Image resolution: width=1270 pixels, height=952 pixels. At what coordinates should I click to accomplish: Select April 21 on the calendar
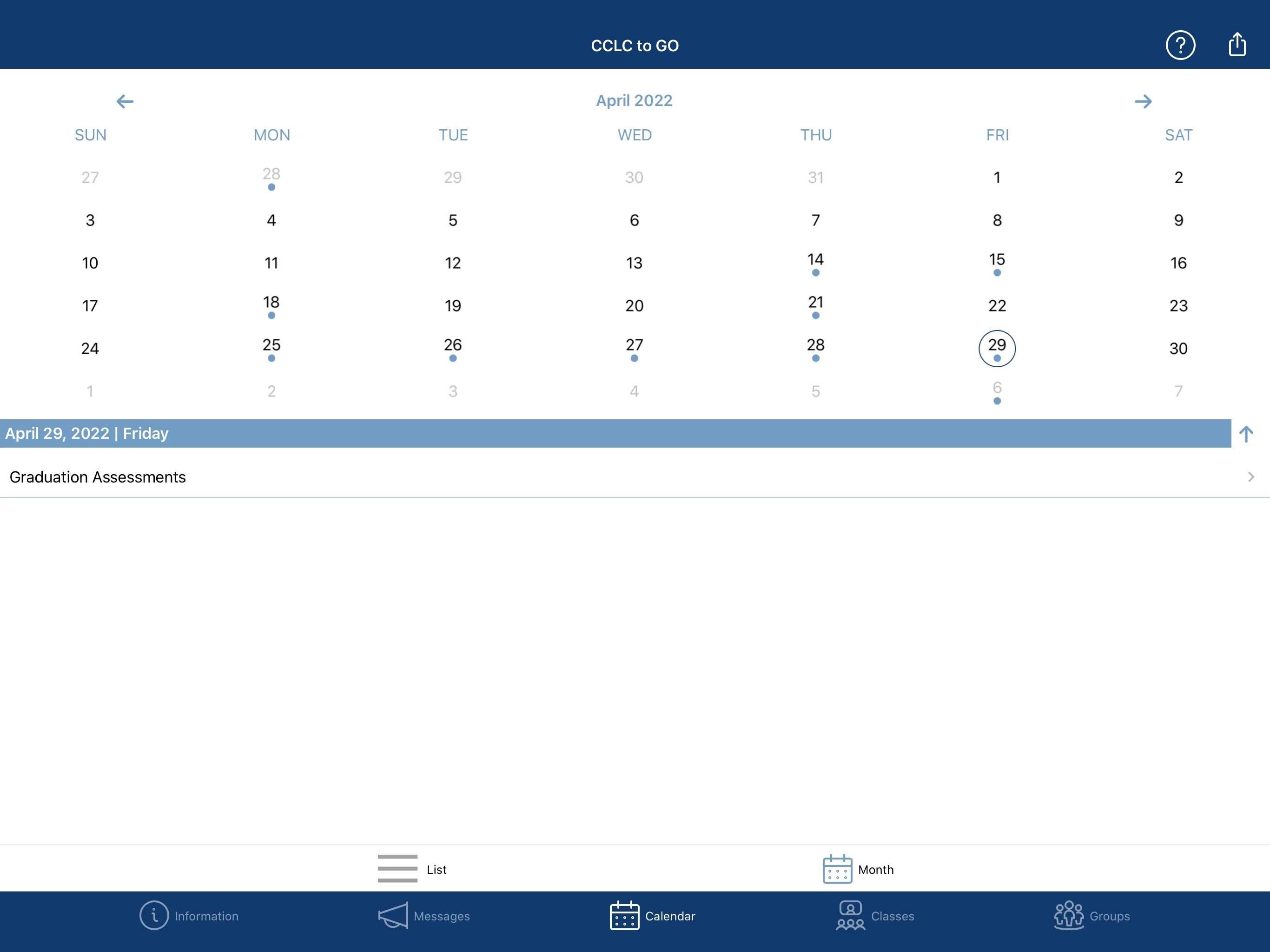[x=815, y=306]
